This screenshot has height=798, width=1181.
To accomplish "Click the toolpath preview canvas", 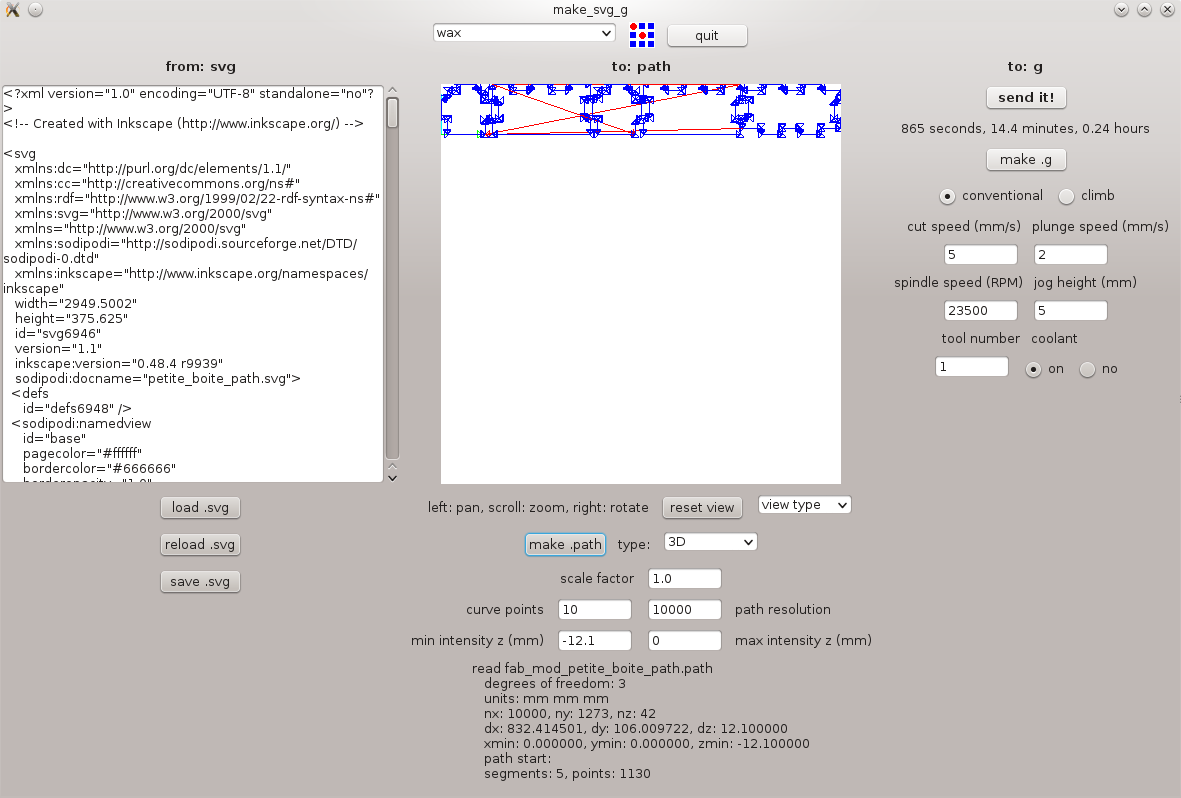I will click(640, 300).
